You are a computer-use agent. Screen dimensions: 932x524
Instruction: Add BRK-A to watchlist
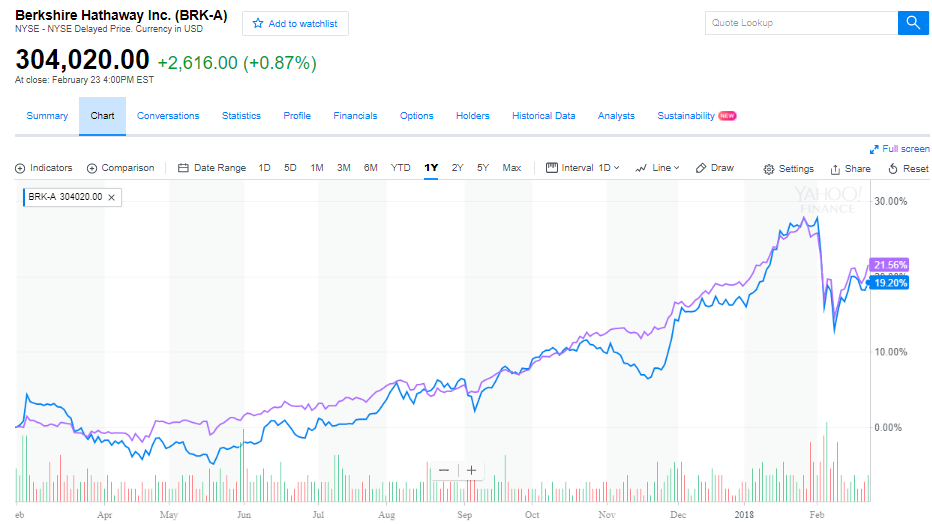295,23
